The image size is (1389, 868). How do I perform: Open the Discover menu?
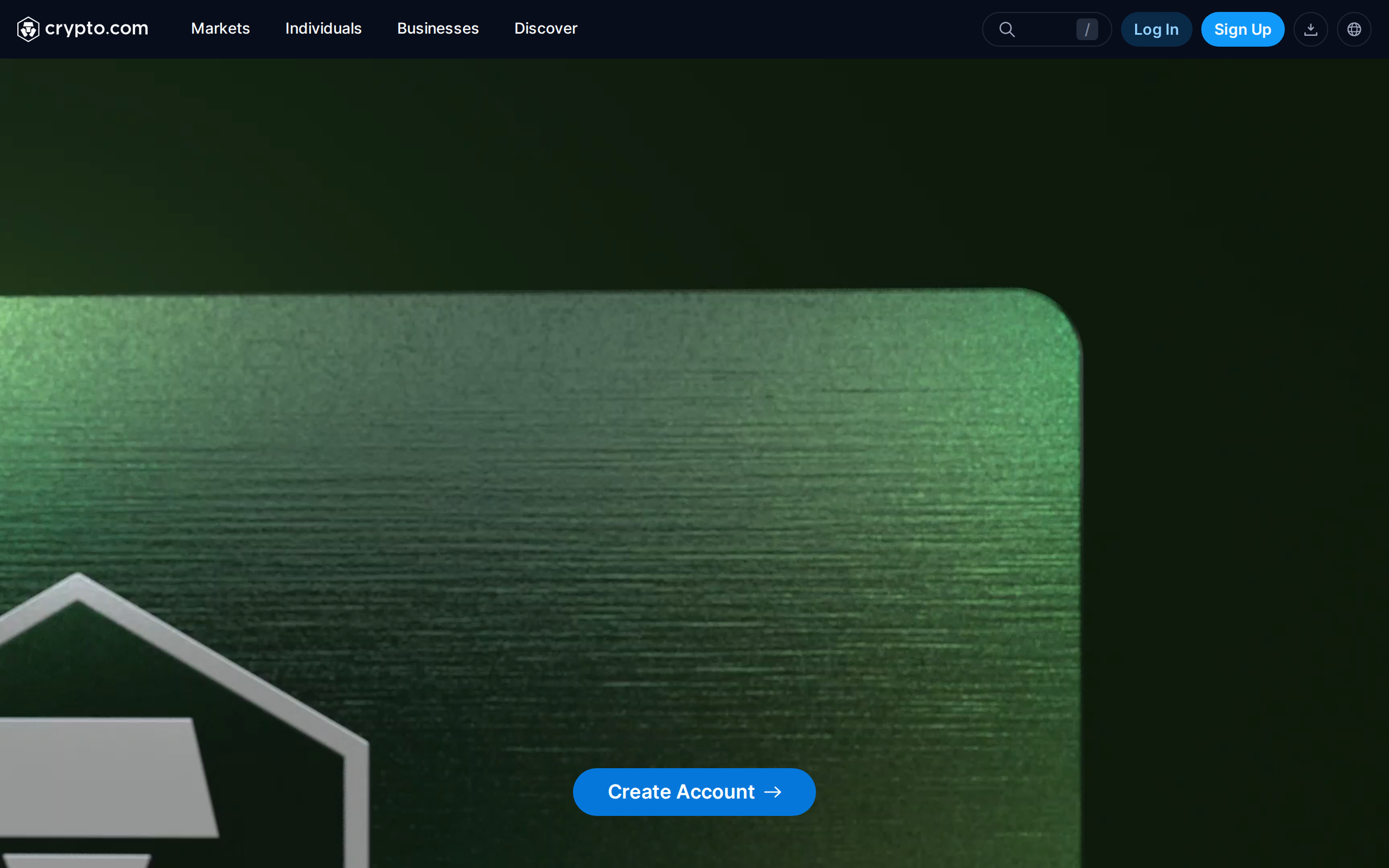point(546,29)
